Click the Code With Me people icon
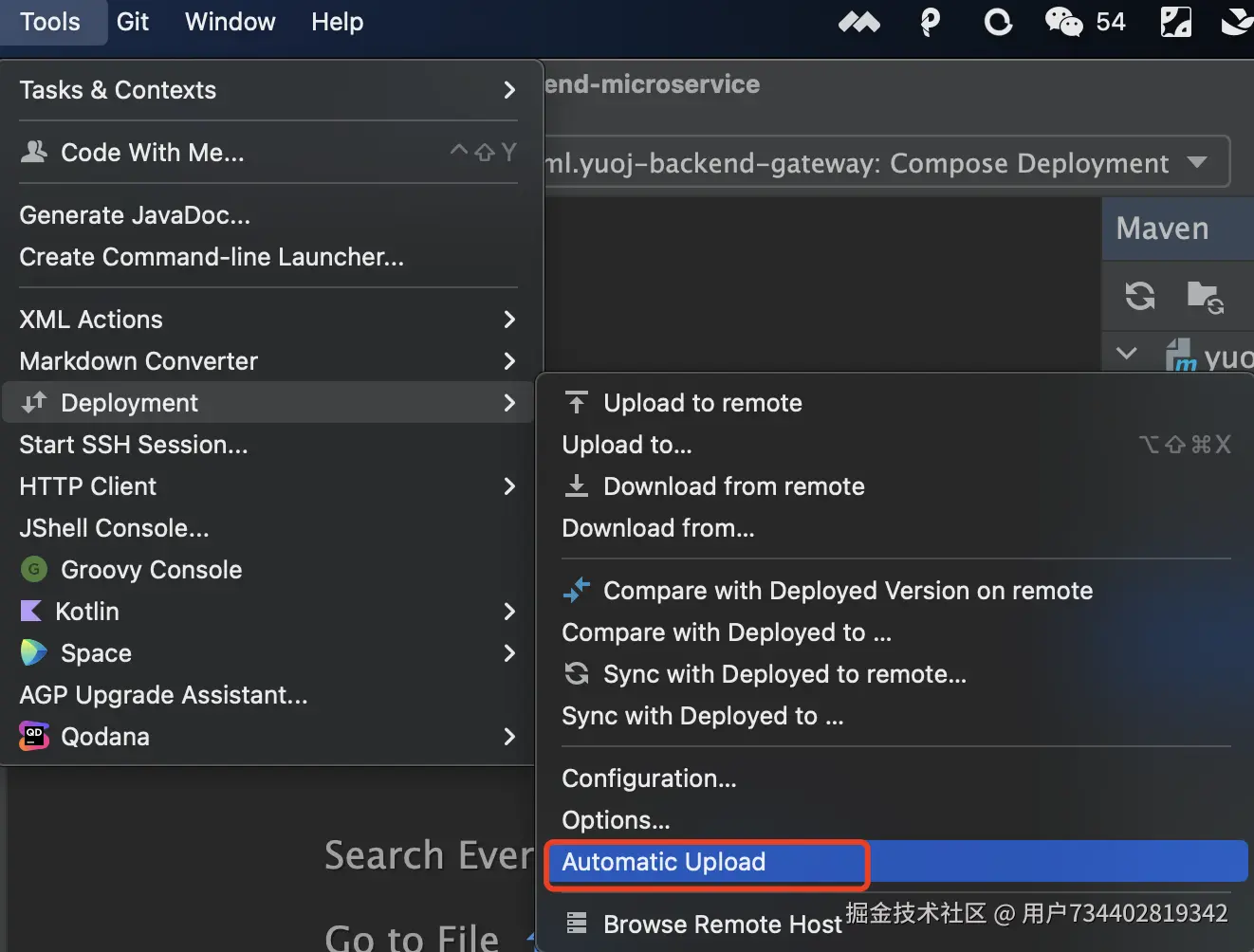This screenshot has width=1254, height=952. coord(34,152)
